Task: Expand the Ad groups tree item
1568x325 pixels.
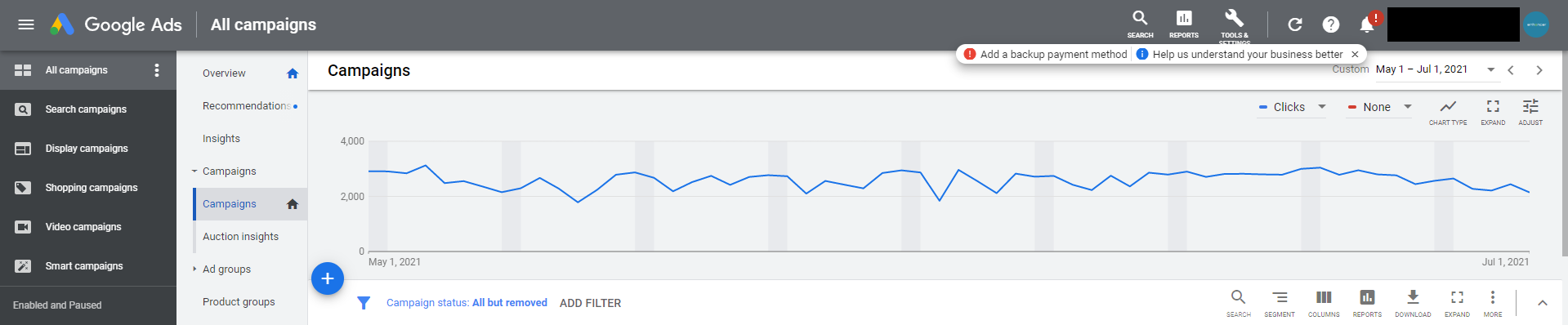Action: coord(194,269)
